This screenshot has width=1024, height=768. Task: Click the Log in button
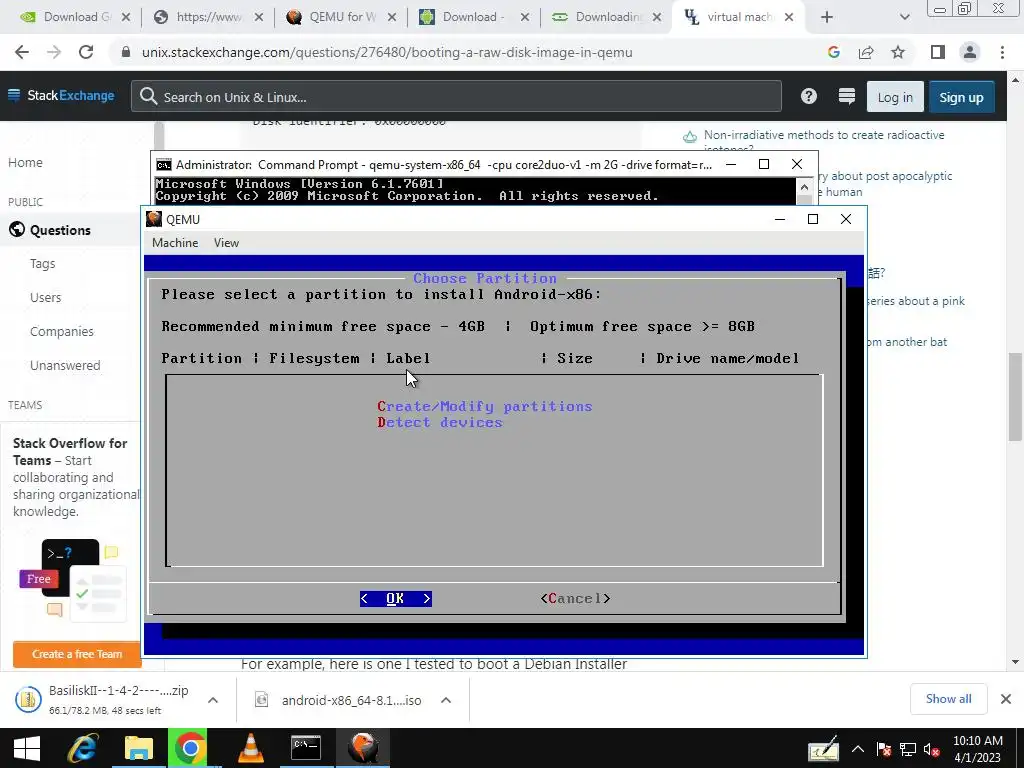click(x=895, y=97)
